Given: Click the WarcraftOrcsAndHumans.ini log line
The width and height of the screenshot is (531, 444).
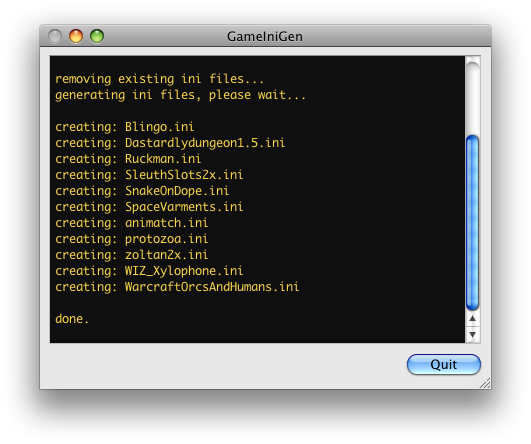Looking at the screenshot, I should pos(177,287).
